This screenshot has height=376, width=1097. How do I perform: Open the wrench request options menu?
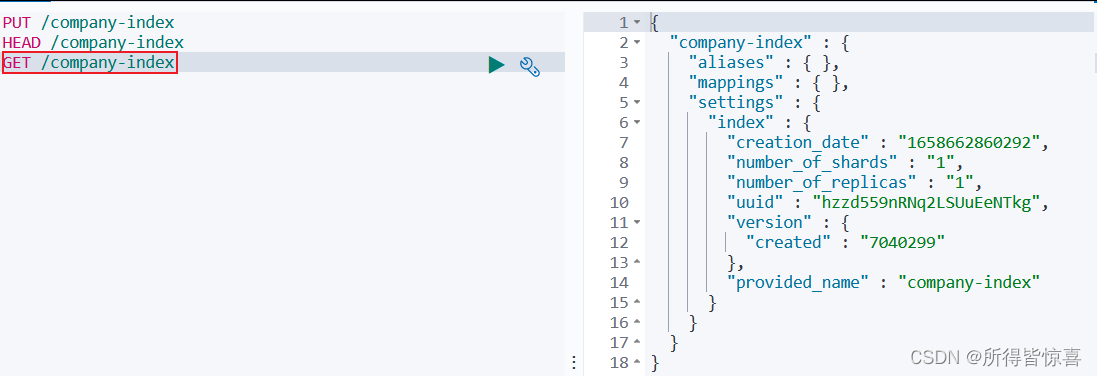point(530,67)
